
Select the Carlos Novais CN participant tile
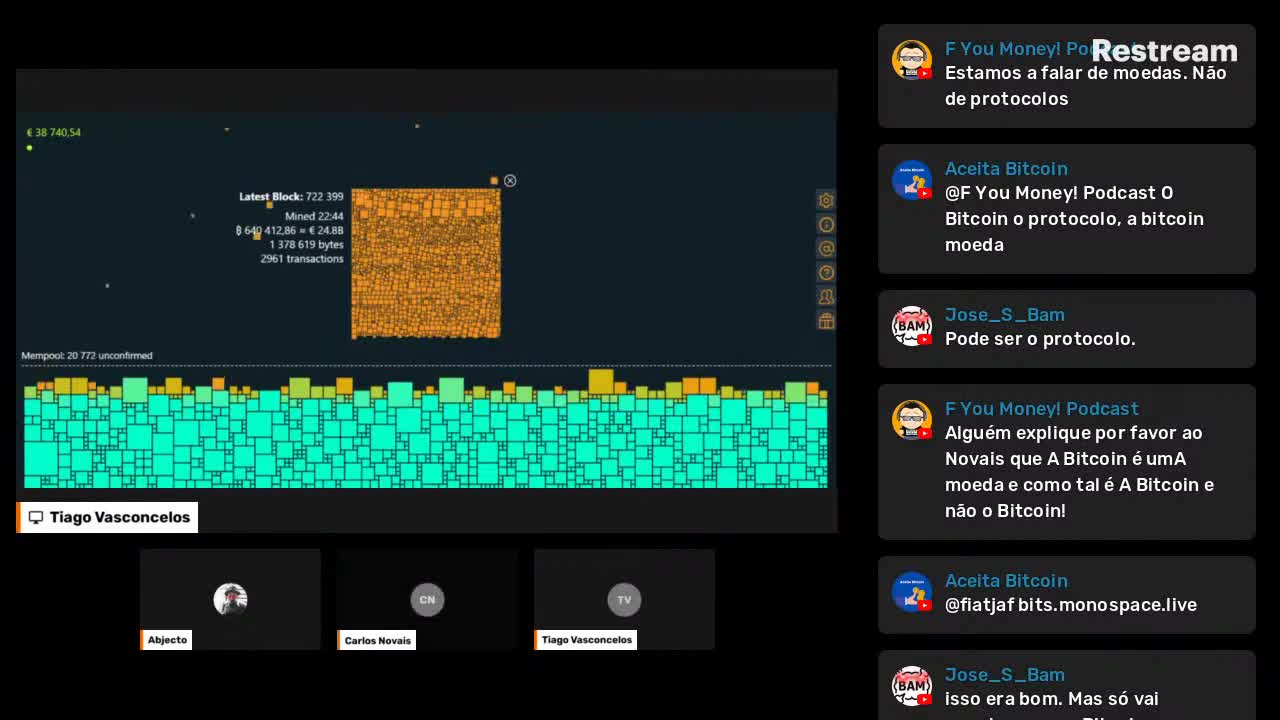click(x=427, y=599)
